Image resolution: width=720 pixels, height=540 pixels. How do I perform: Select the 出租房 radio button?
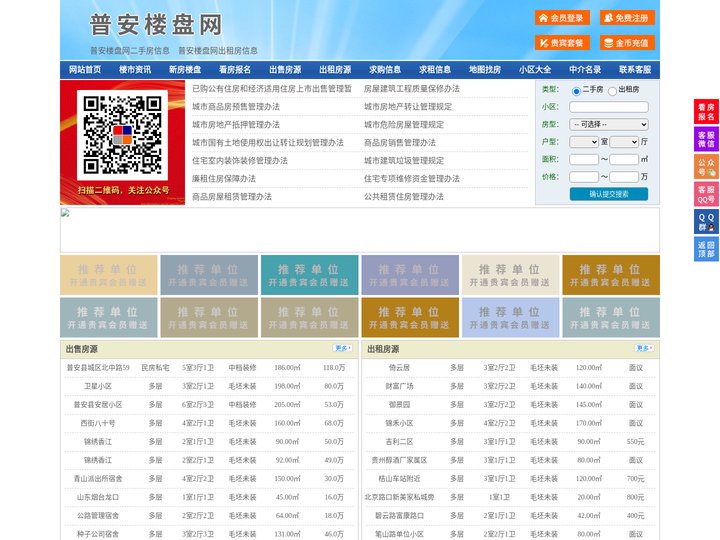pos(612,91)
